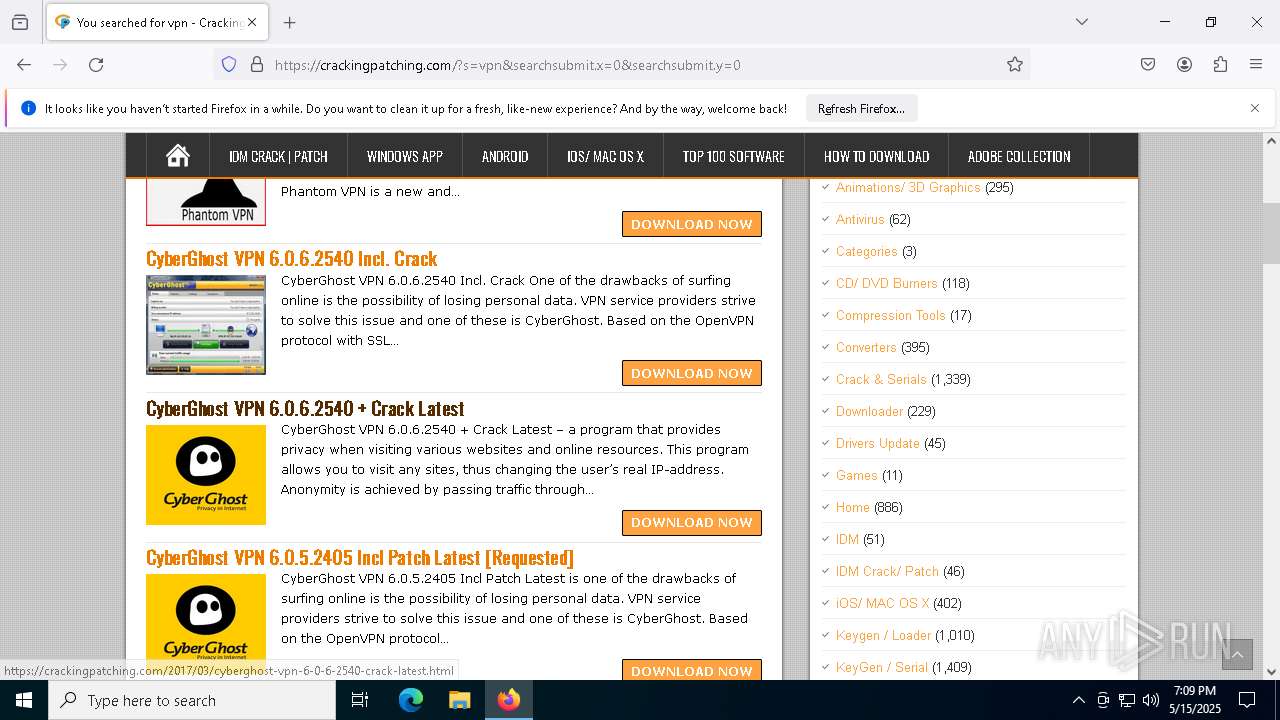
Task: Download Now for CyberGhost 6.0.5.2405 post
Action: point(692,669)
